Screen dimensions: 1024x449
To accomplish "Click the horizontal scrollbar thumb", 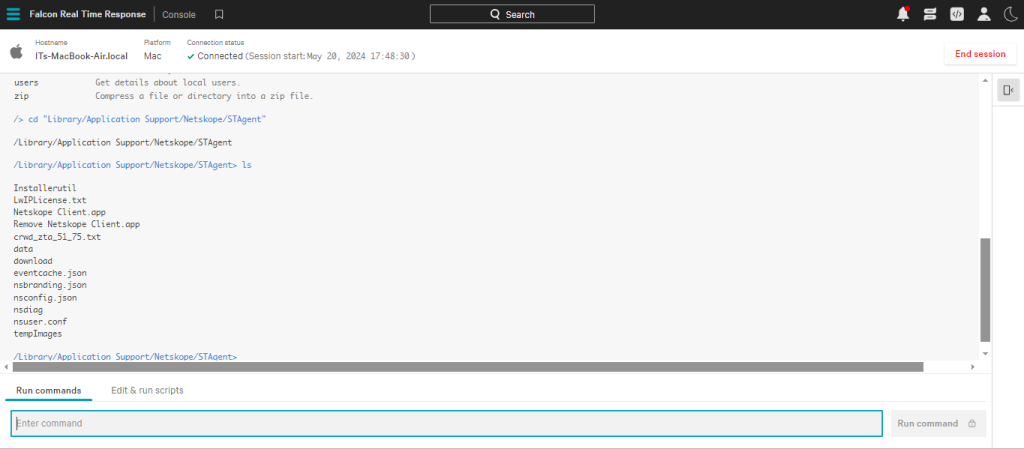I will coord(468,367).
